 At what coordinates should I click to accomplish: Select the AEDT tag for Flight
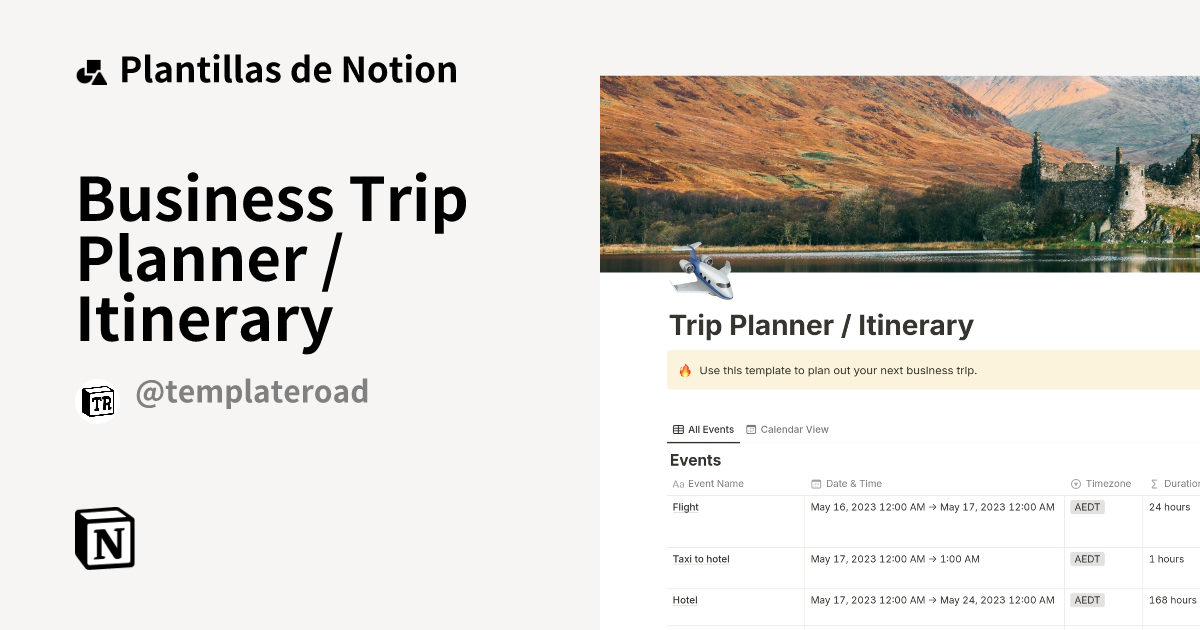pos(1087,507)
